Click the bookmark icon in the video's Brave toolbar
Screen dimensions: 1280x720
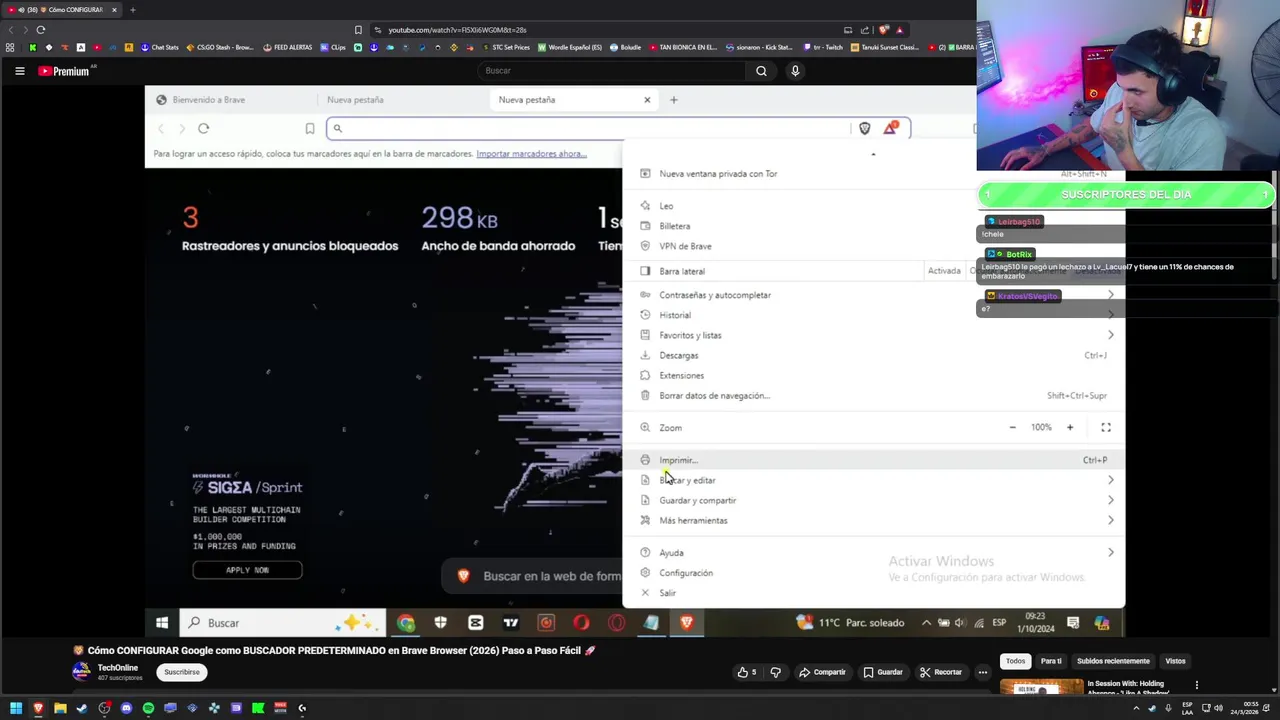pos(310,128)
